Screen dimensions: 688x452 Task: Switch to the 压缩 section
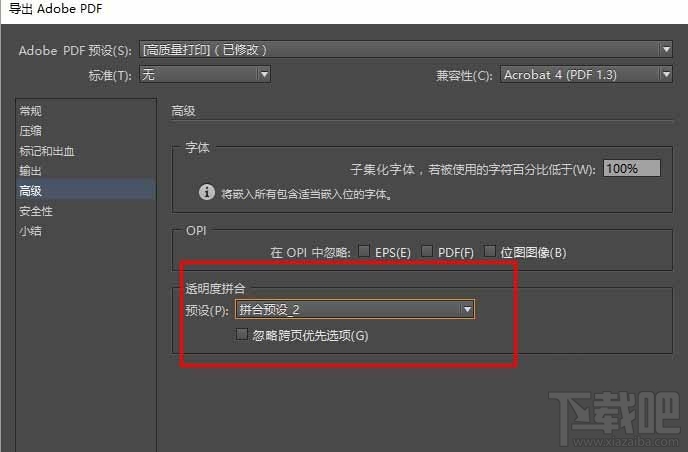click(30, 131)
